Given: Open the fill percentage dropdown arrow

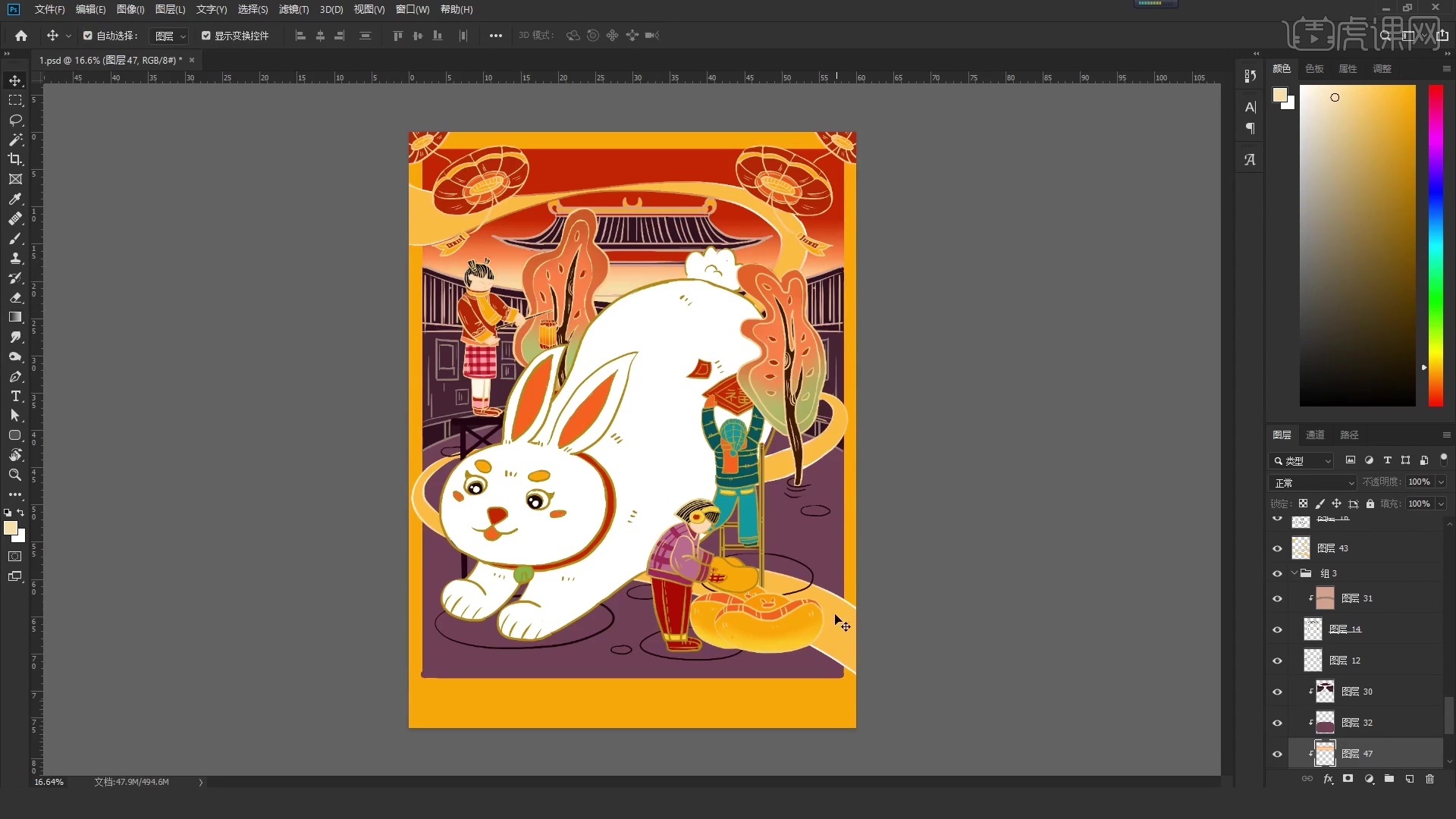Looking at the screenshot, I should [1441, 504].
